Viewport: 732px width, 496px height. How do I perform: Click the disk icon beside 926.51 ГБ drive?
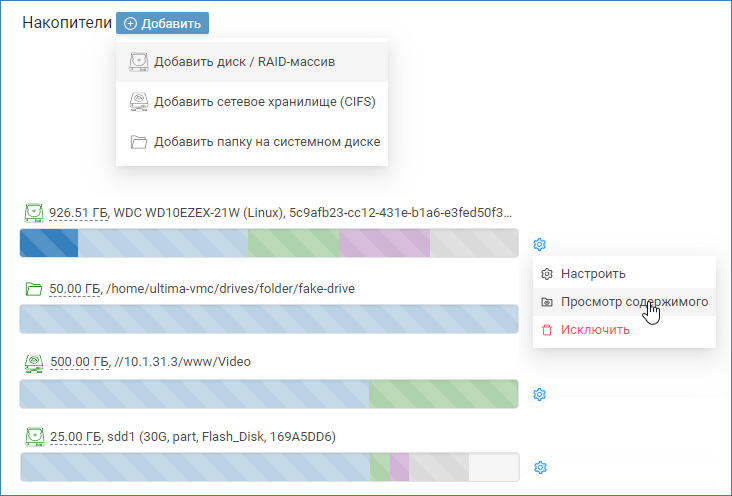pyautogui.click(x=34, y=213)
